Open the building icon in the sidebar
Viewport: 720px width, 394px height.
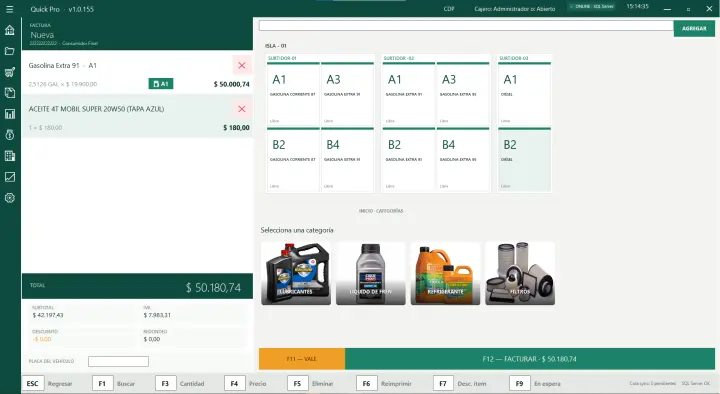(10, 156)
